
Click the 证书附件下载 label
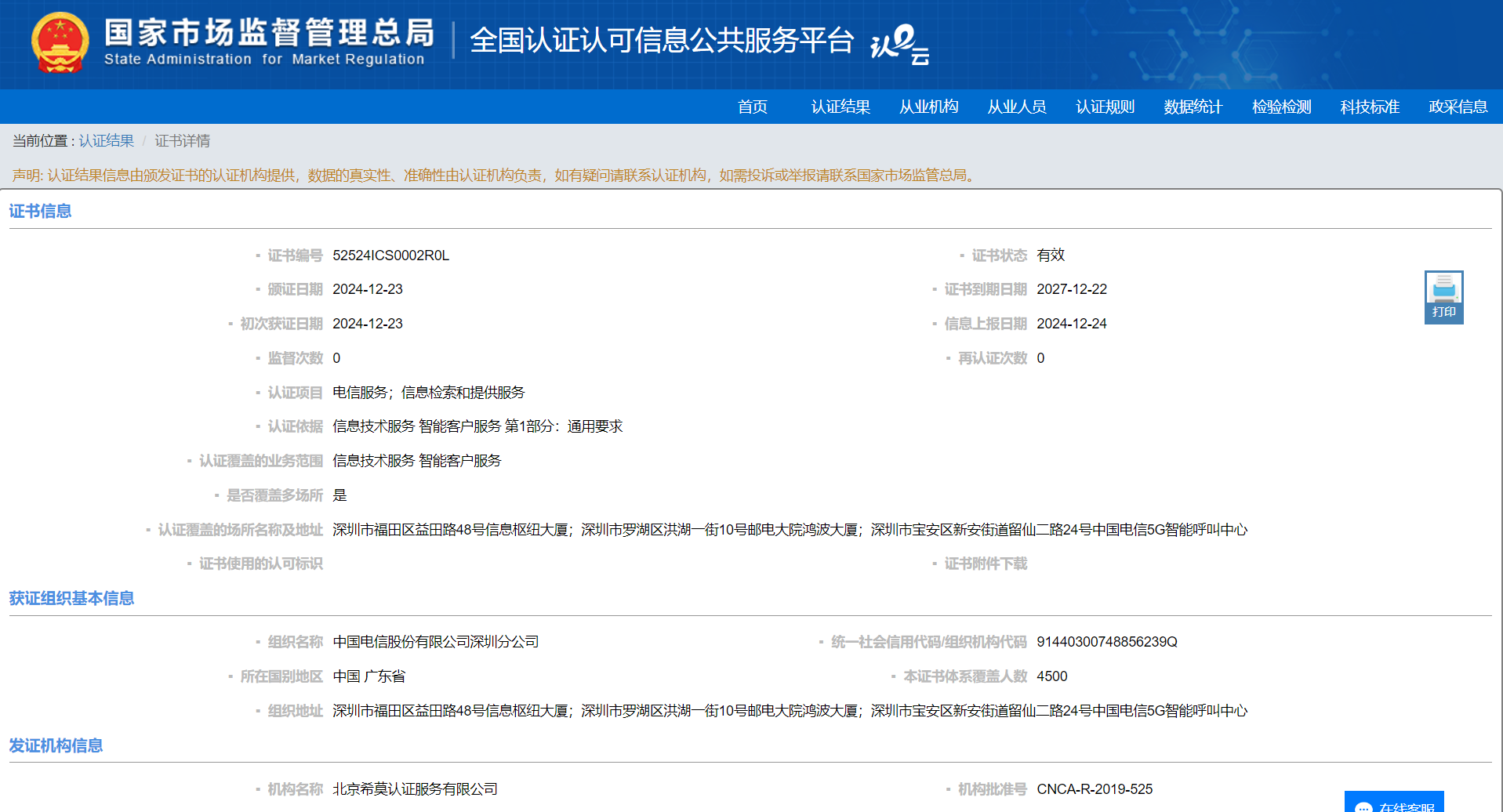coord(985,564)
